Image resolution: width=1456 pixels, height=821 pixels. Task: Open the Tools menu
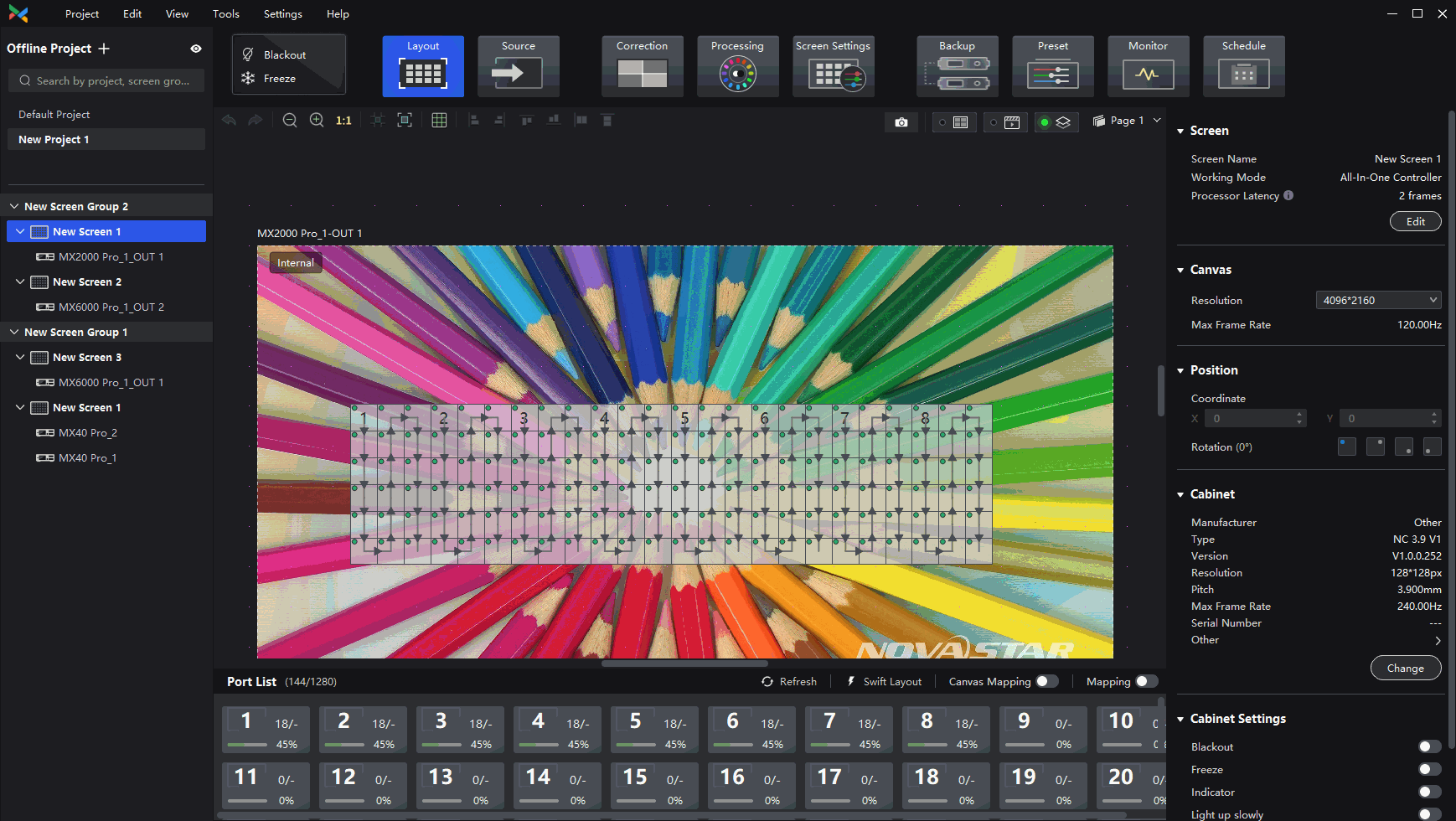226,13
